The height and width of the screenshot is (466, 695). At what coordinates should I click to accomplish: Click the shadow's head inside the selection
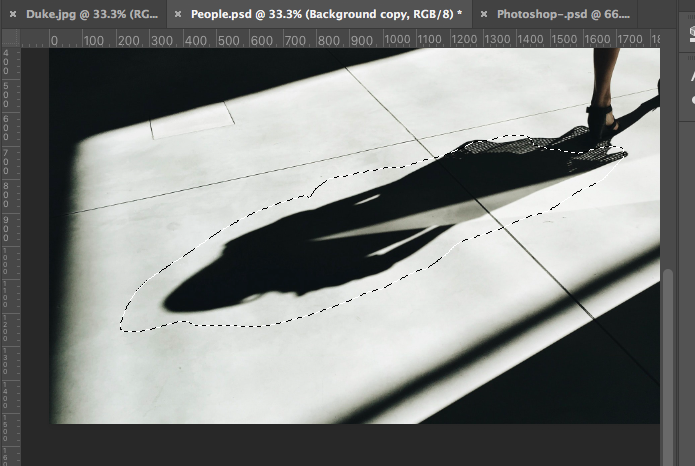(x=195, y=292)
